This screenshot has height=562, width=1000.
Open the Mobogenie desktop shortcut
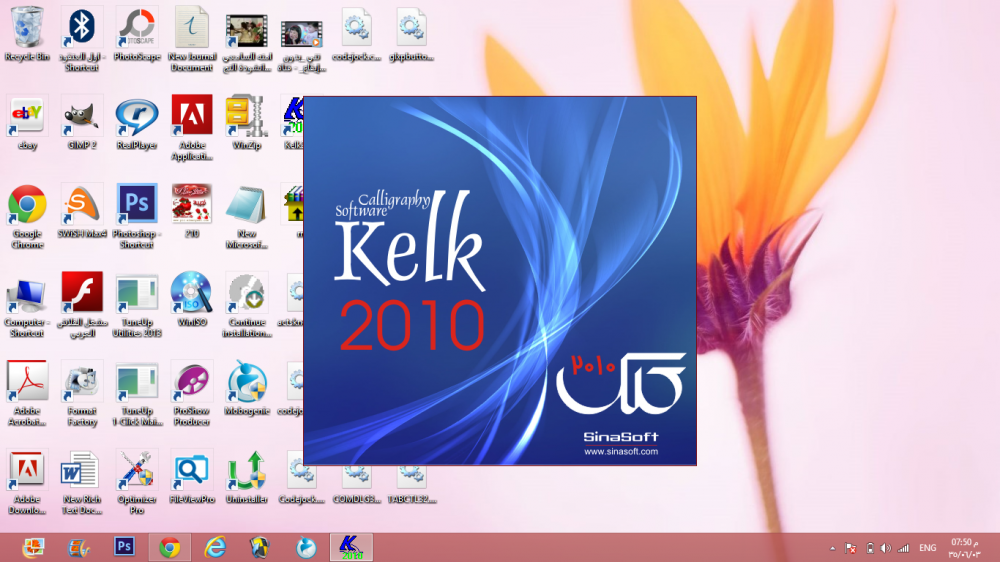click(x=246, y=383)
